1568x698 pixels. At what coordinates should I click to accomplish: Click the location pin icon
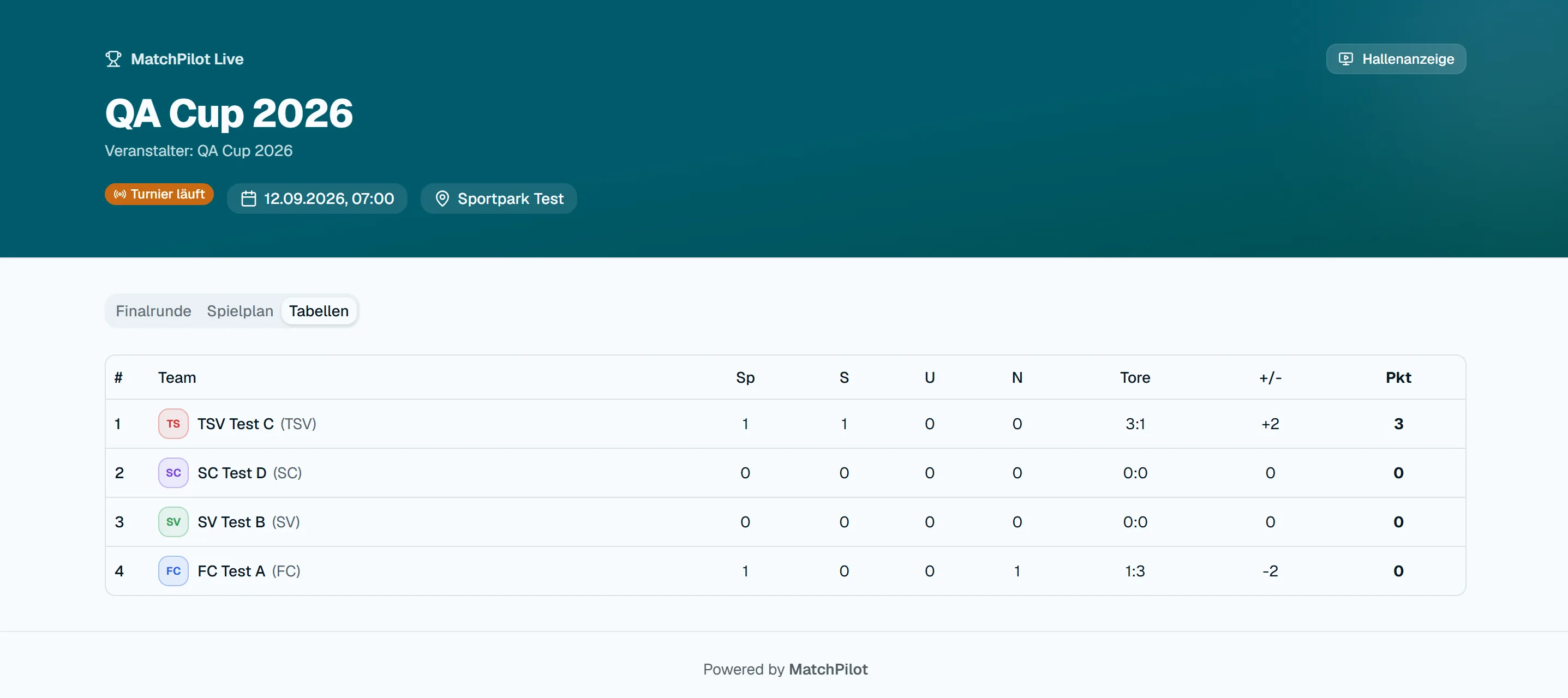[x=442, y=199]
